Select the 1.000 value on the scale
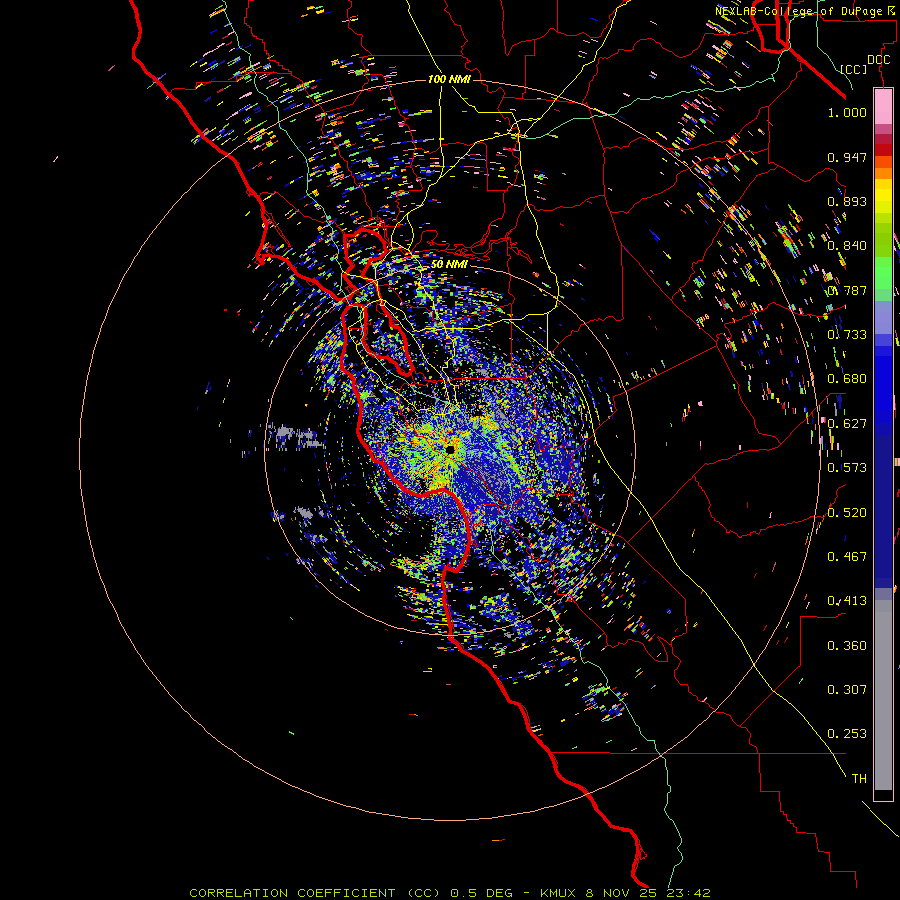Image resolution: width=900 pixels, height=900 pixels. tap(847, 112)
